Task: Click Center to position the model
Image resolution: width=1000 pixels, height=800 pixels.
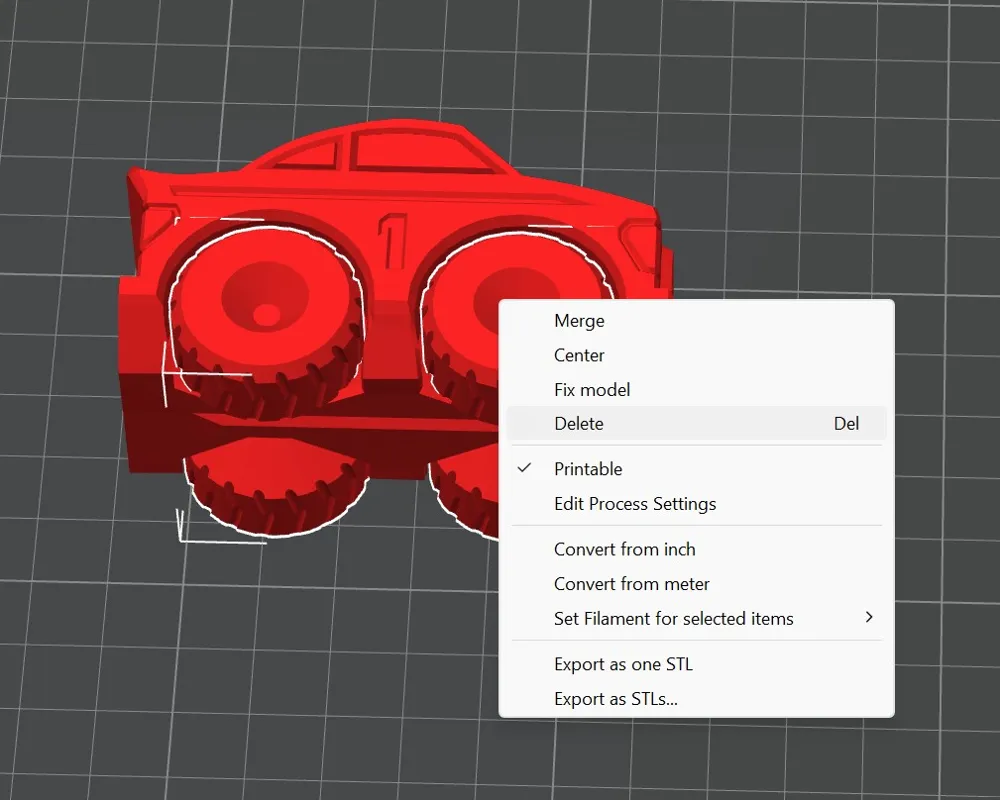Action: (x=578, y=355)
